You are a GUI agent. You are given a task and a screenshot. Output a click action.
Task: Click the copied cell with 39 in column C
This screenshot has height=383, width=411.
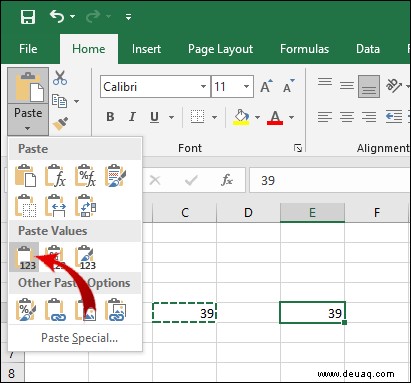coord(184,313)
